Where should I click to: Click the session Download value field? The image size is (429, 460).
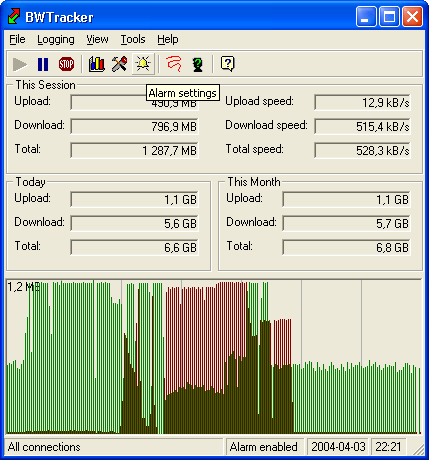pyautogui.click(x=134, y=126)
